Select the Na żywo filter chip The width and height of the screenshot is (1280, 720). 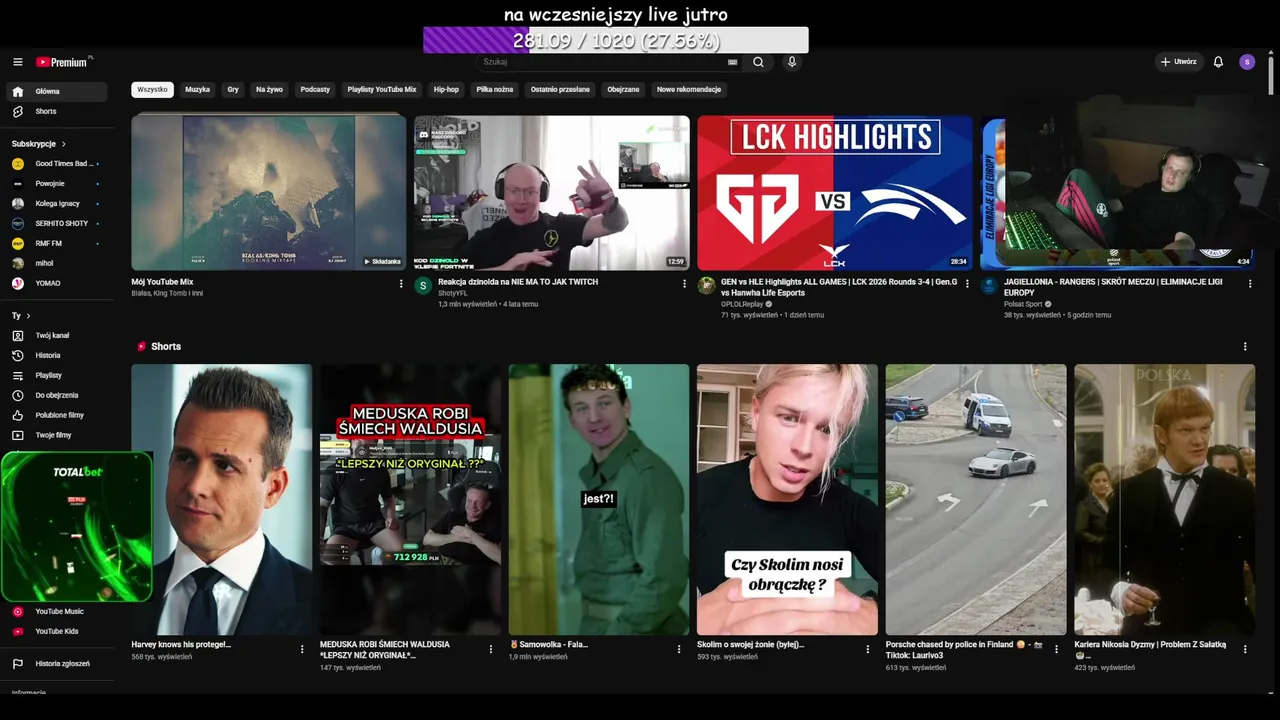(269, 89)
